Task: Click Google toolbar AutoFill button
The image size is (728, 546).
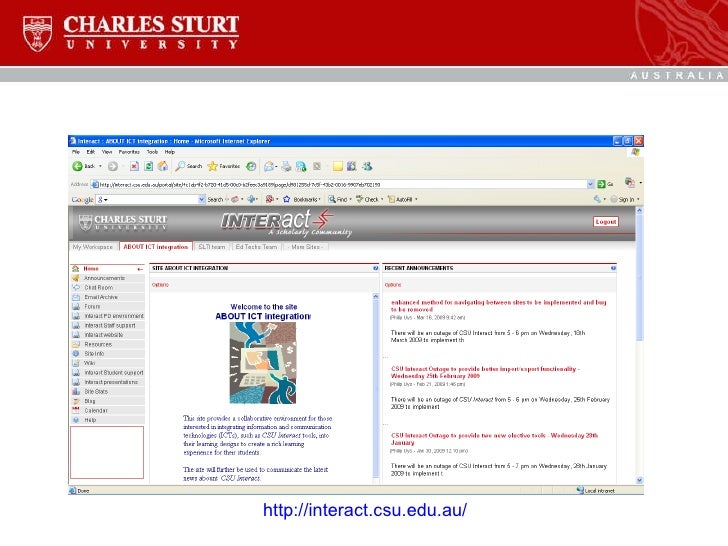Action: point(400,199)
